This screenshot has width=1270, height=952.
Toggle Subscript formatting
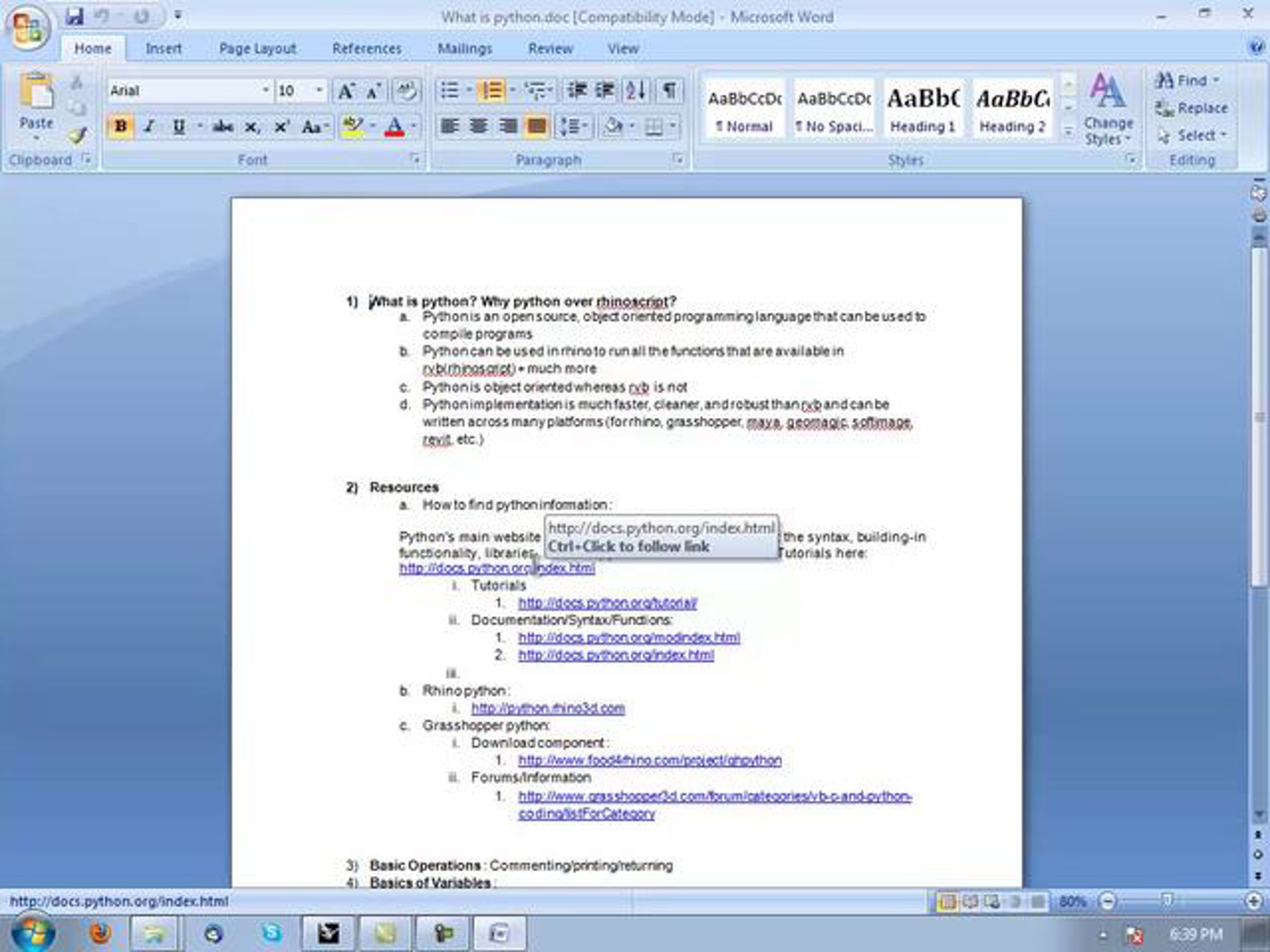251,126
